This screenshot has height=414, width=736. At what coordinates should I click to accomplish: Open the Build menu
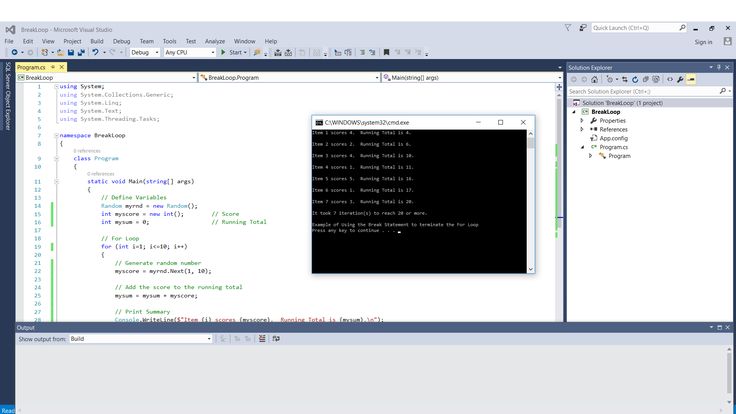(x=97, y=41)
